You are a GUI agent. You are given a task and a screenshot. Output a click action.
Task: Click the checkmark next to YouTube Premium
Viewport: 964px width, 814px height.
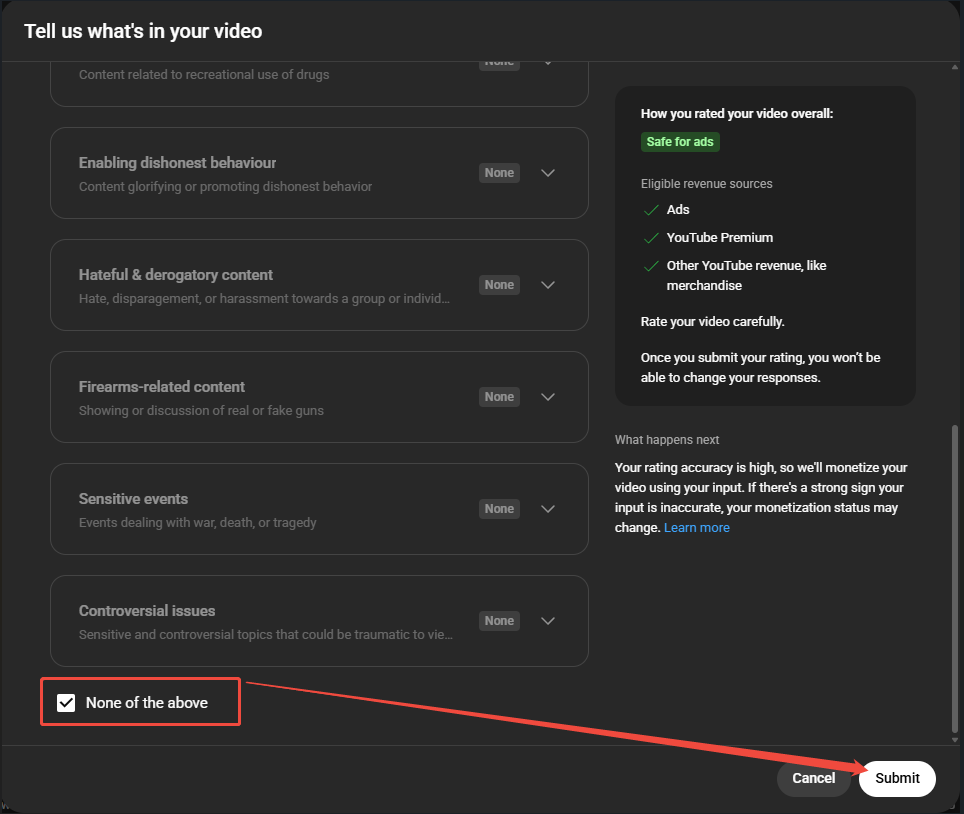point(651,237)
